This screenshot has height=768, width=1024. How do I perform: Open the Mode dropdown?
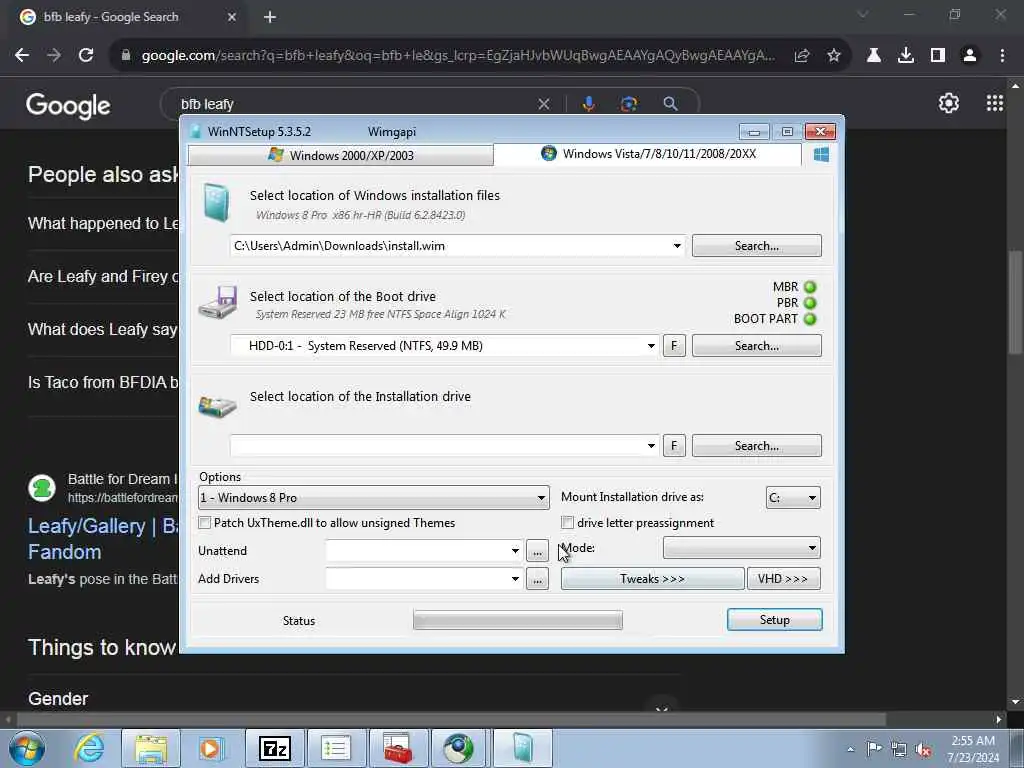click(742, 548)
